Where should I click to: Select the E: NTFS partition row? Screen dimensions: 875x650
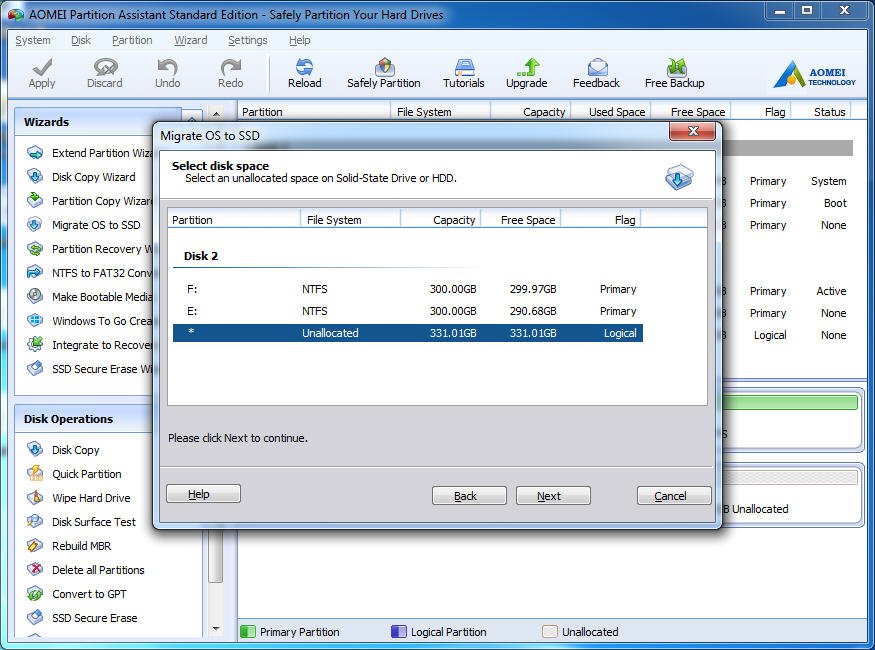[408, 311]
